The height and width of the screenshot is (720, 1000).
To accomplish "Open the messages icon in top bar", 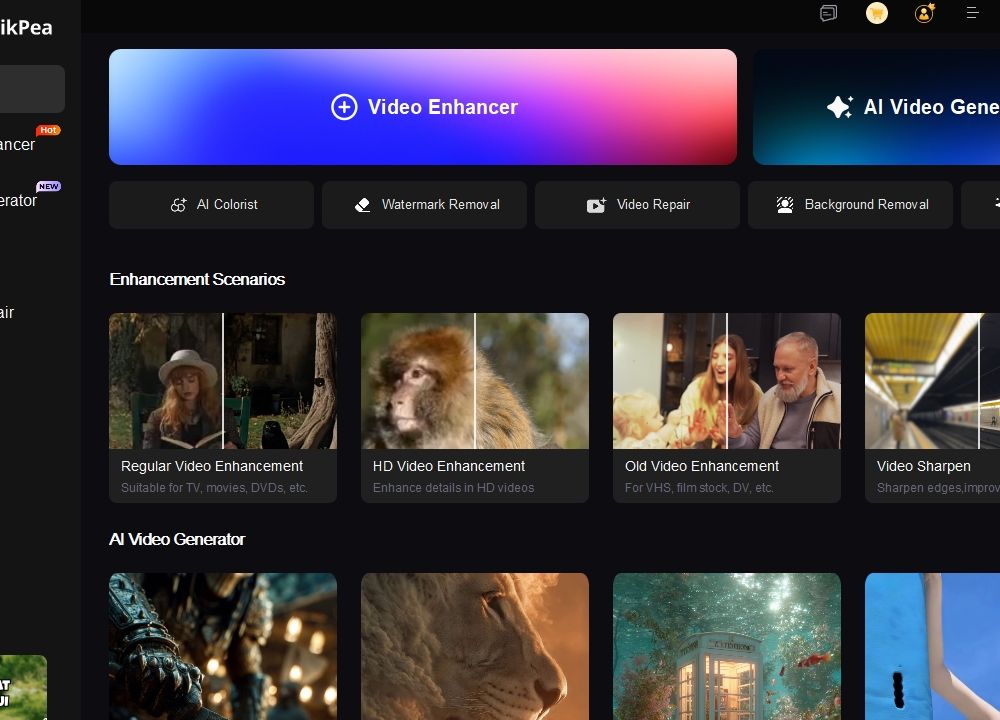I will coord(828,13).
